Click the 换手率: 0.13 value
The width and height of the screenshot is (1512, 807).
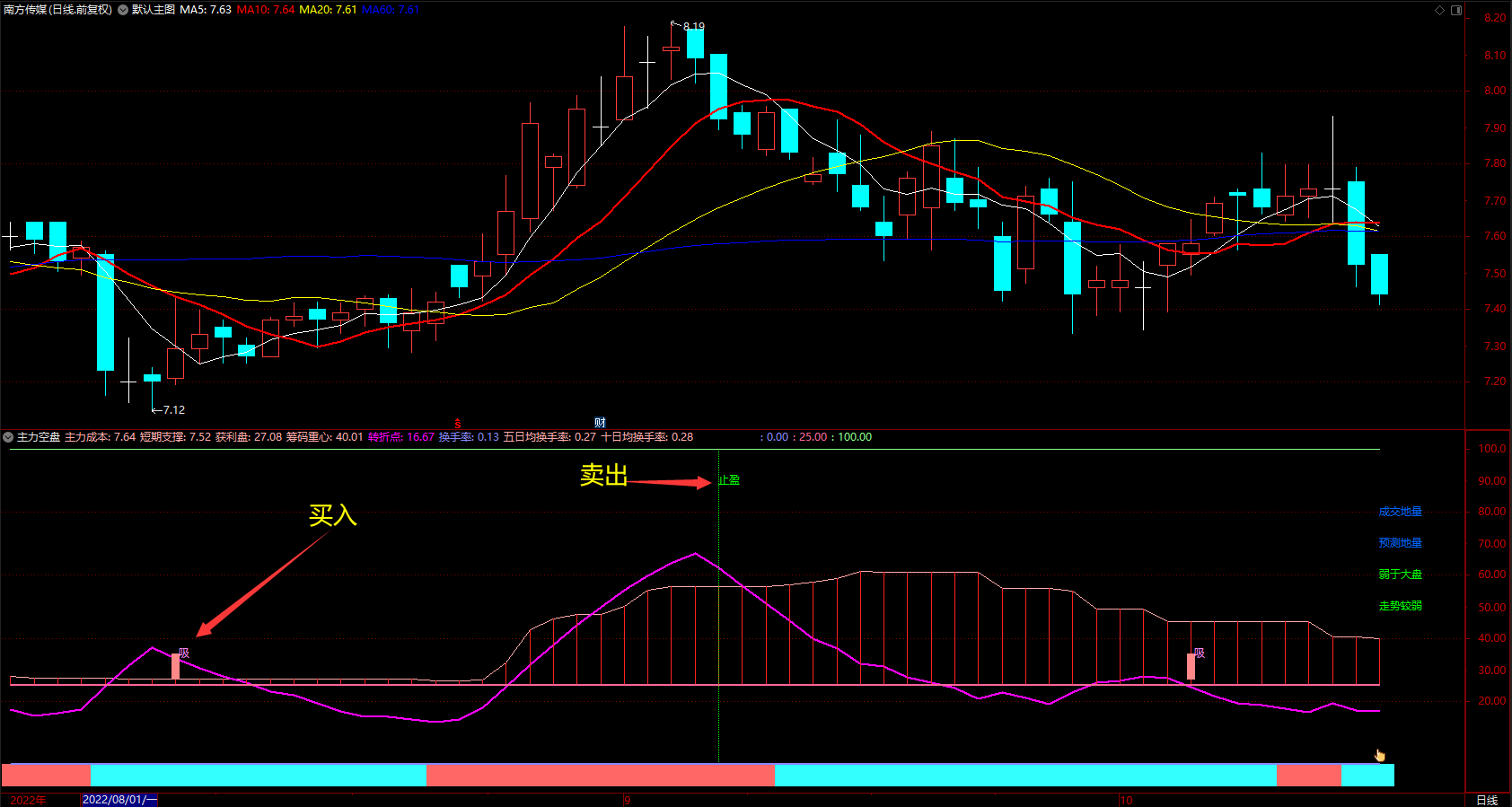469,437
